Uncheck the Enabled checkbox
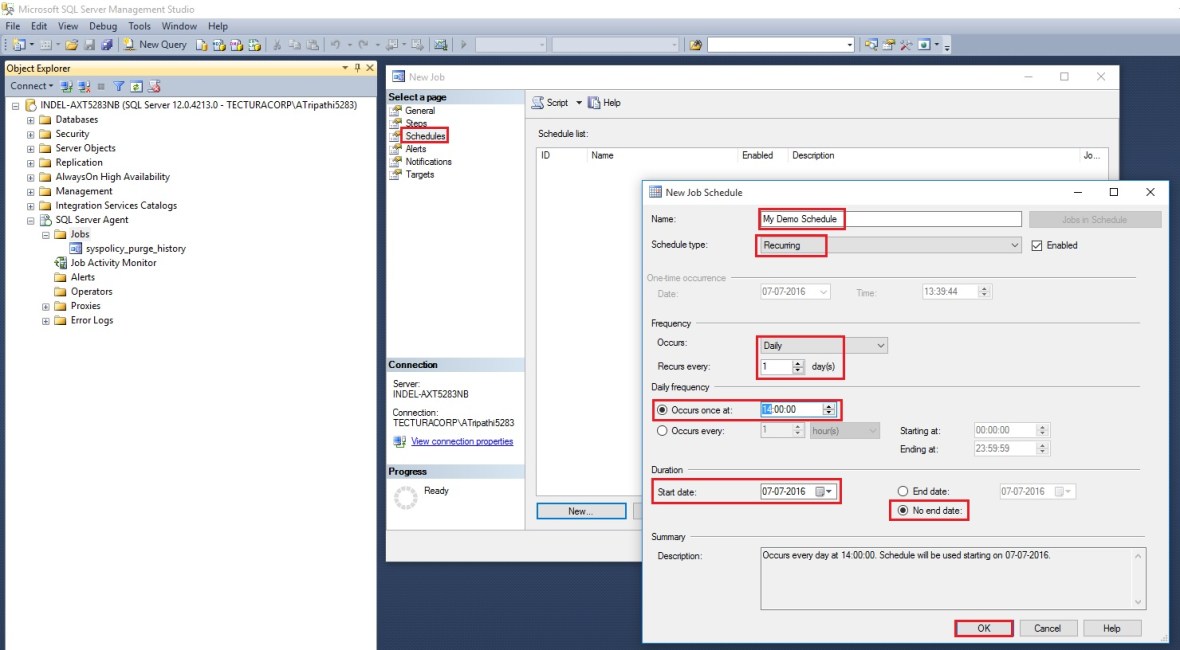The height and width of the screenshot is (650, 1180). pyautogui.click(x=1037, y=245)
